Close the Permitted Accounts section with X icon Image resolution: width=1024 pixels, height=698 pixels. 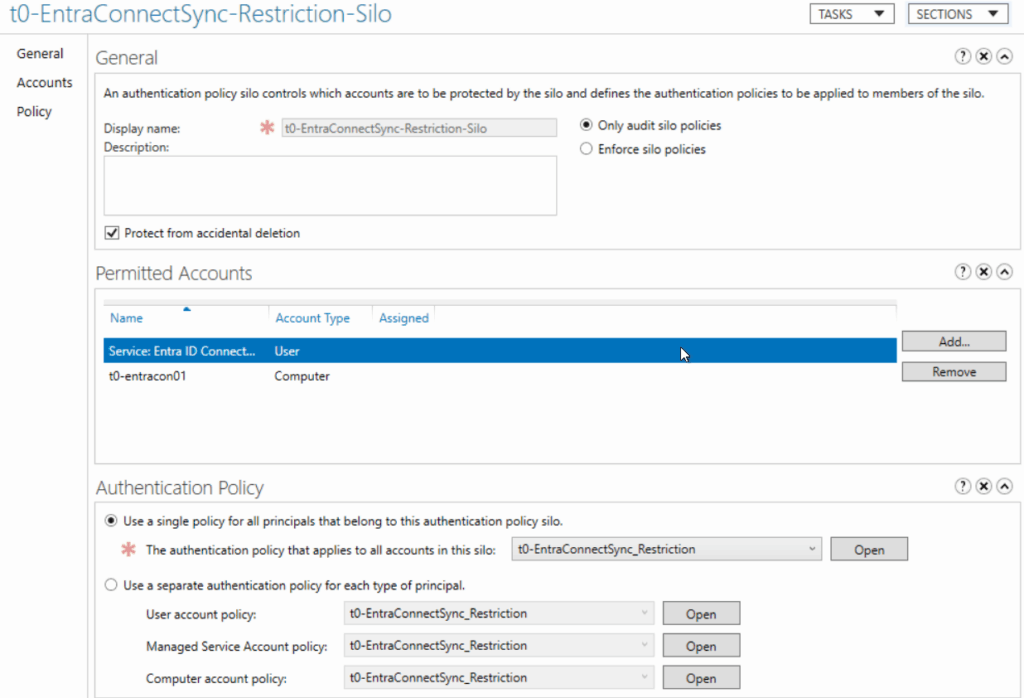(983, 272)
